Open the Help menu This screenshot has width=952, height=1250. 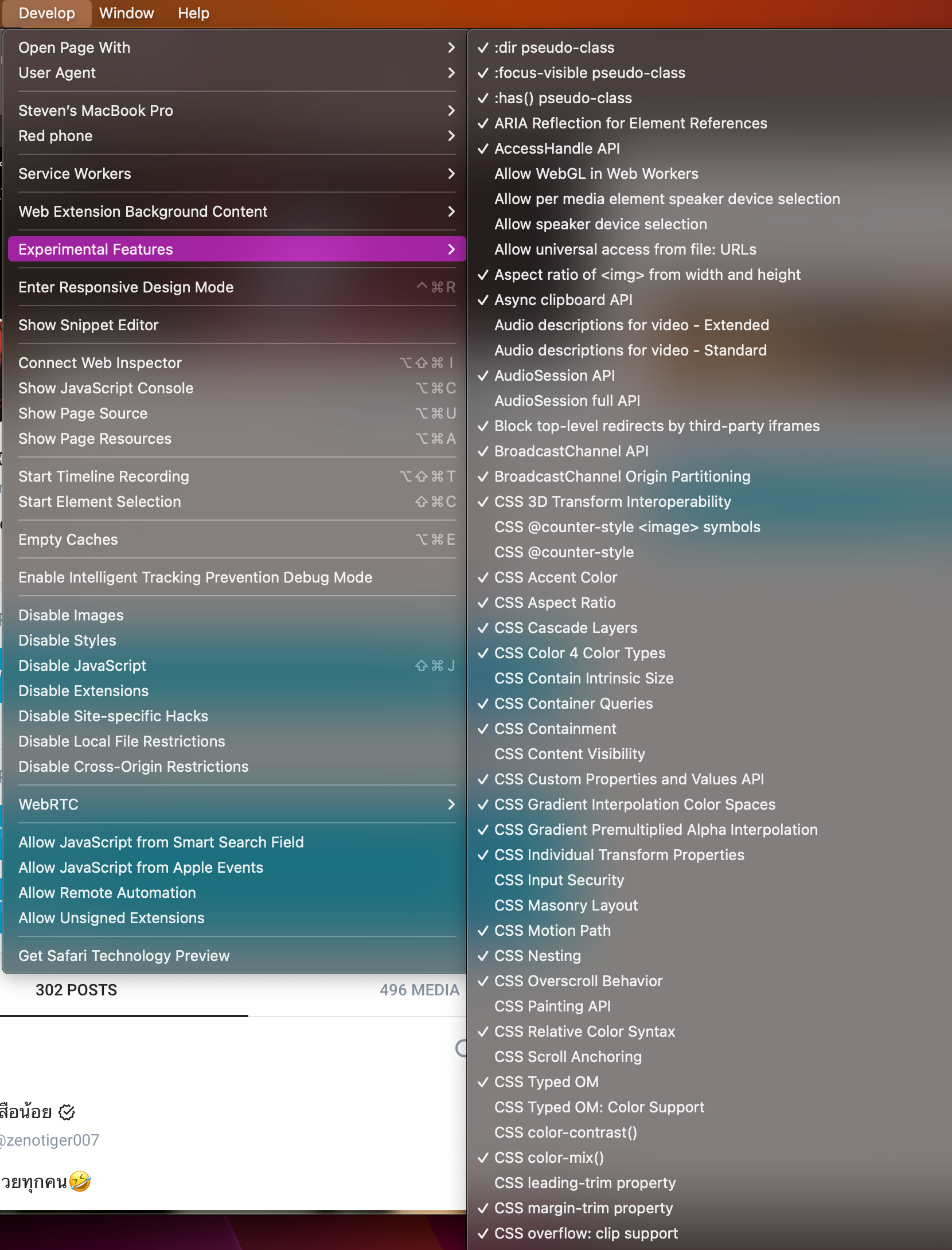tap(193, 13)
